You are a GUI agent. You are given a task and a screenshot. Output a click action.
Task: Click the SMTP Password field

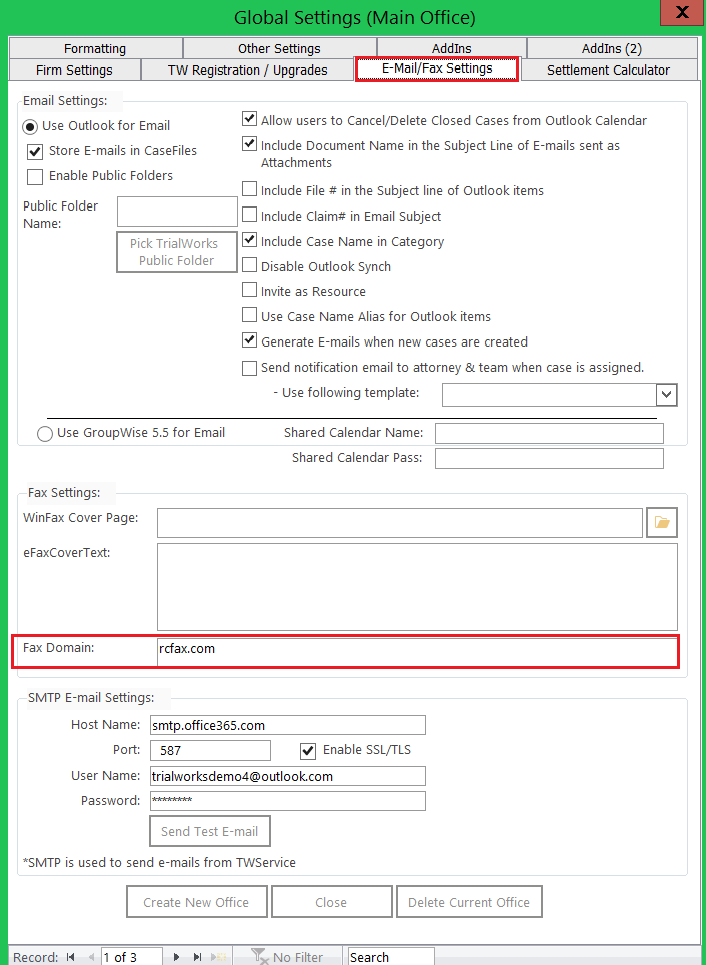tap(287, 801)
